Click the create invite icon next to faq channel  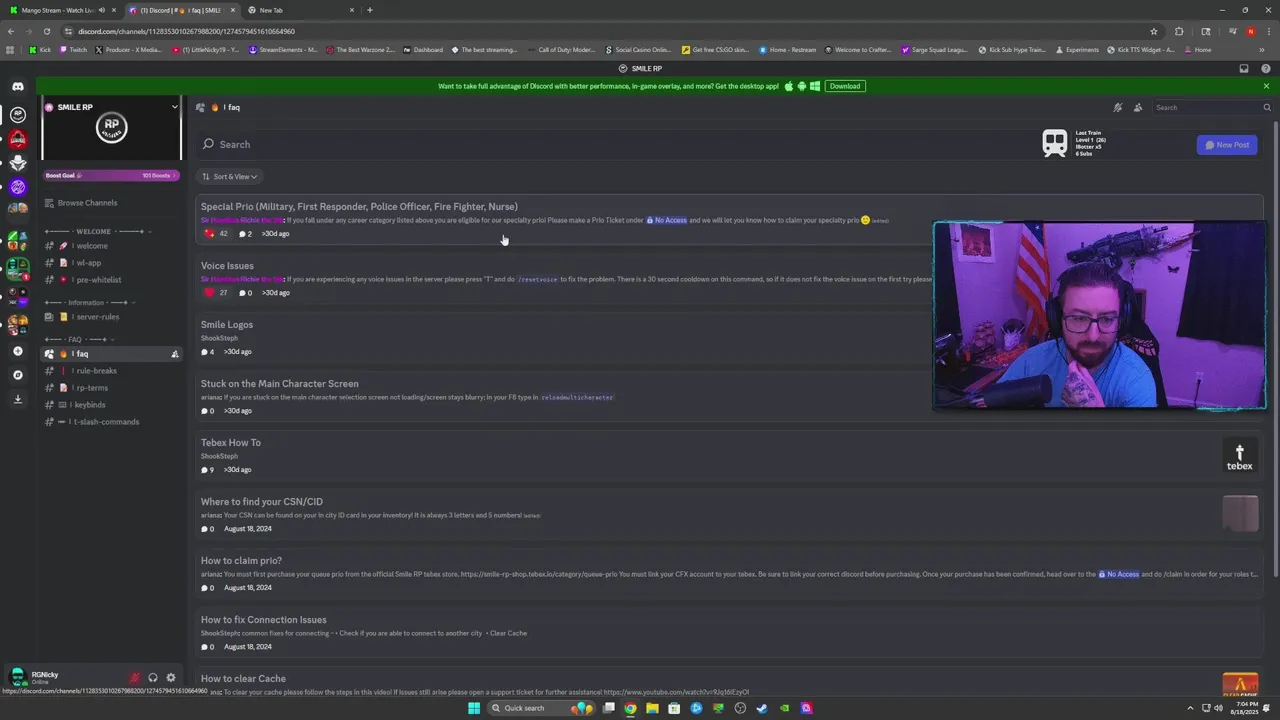point(175,354)
